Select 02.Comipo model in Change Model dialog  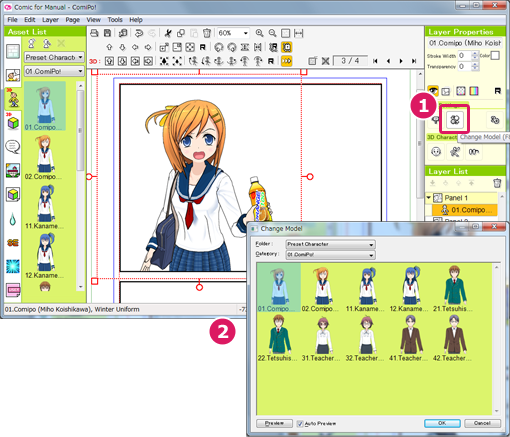pyautogui.click(x=322, y=289)
